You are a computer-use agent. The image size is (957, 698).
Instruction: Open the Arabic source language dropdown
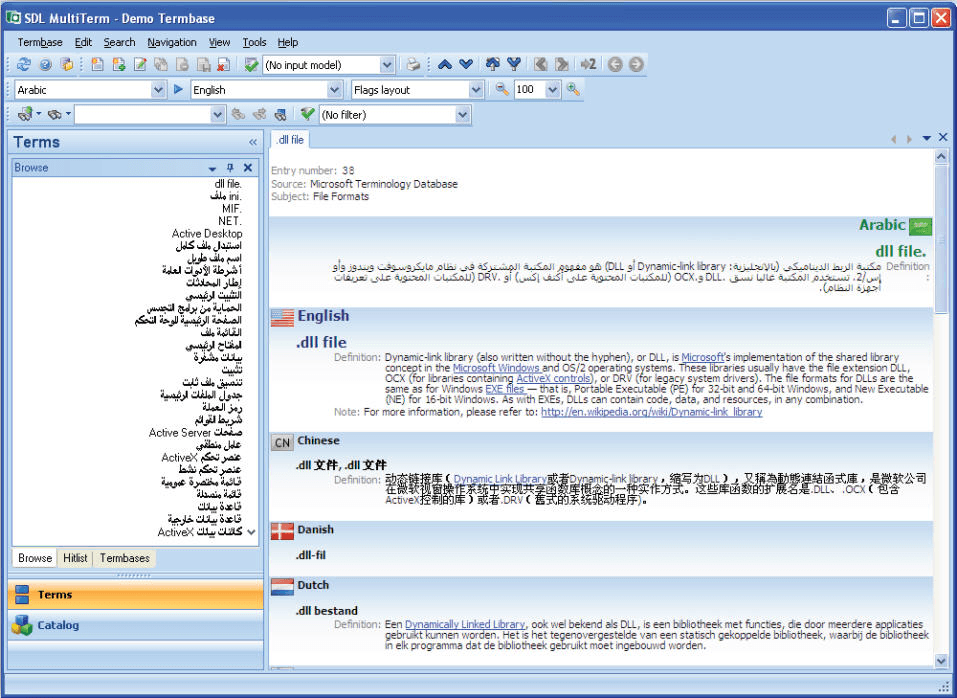[158, 90]
